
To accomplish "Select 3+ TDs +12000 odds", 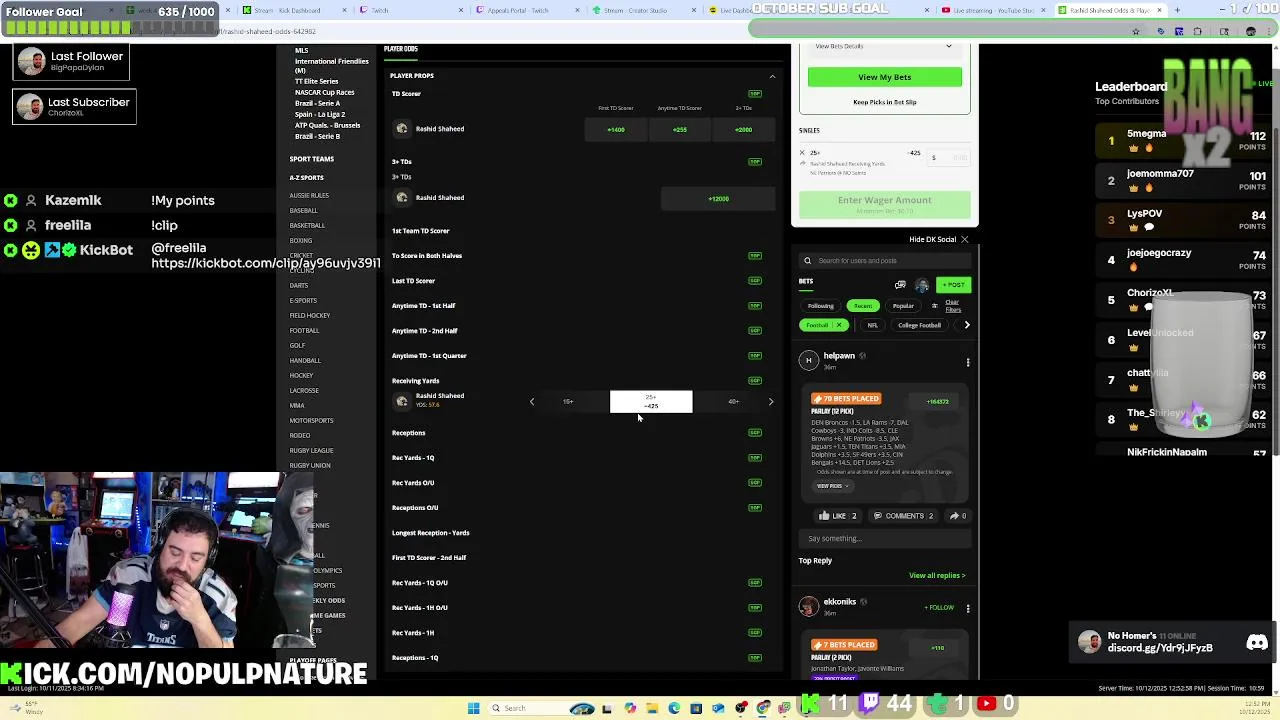I will (718, 198).
